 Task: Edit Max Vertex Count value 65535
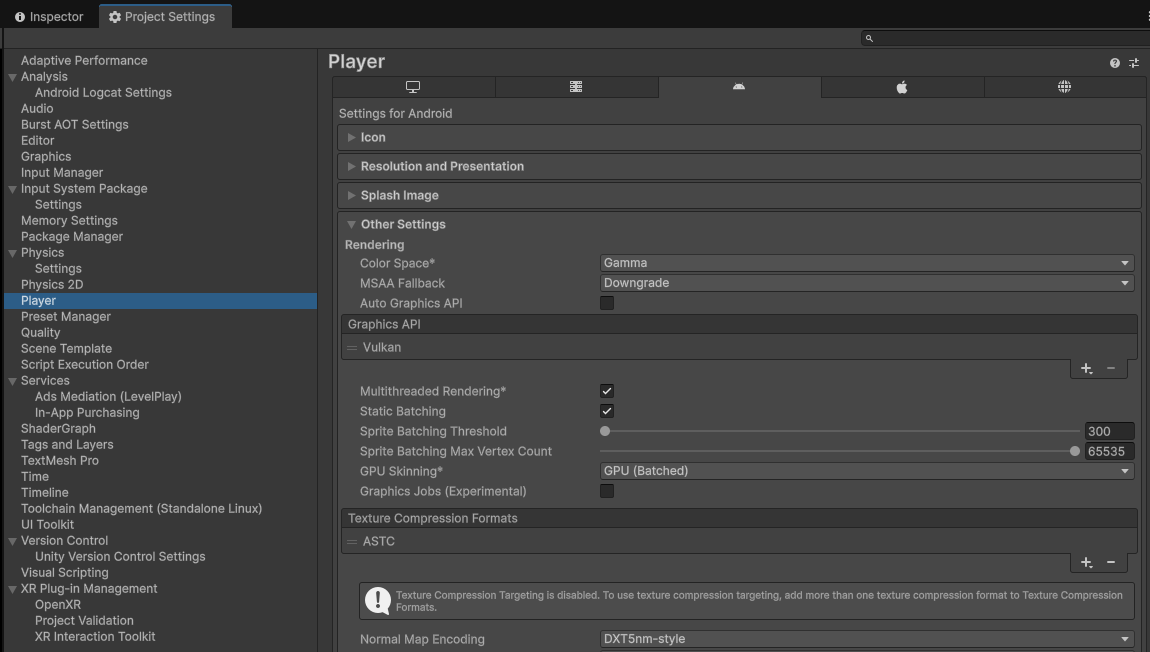1109,451
